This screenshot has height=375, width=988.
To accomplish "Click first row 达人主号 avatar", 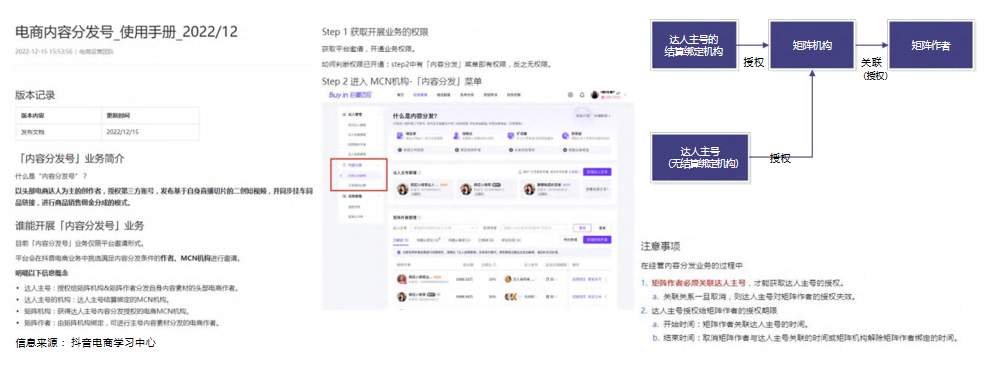I will point(508,279).
